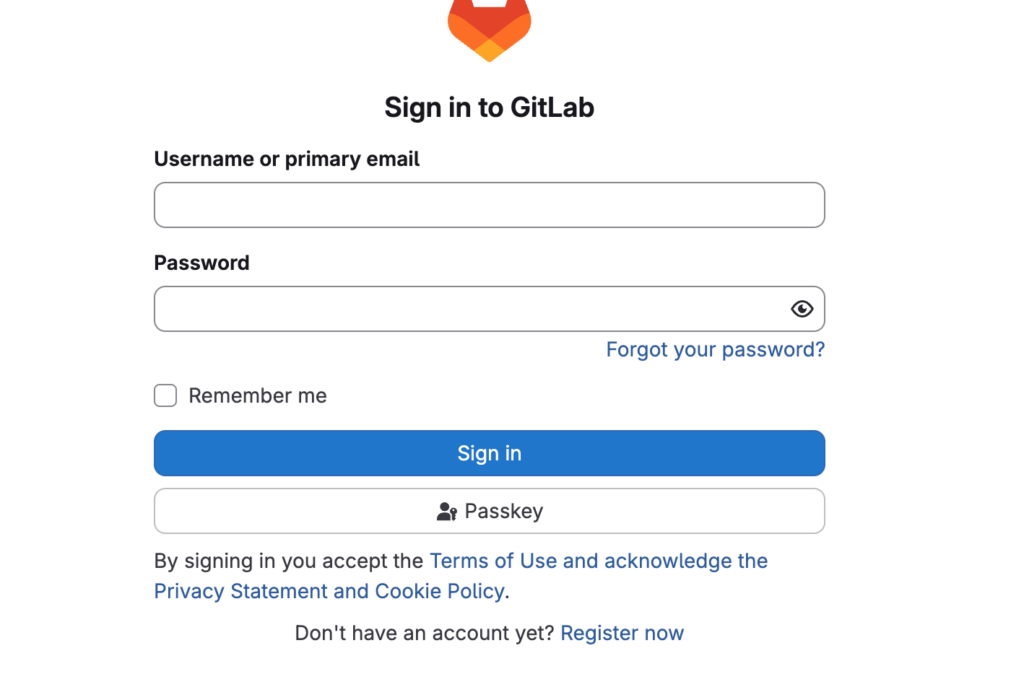The height and width of the screenshot is (674, 1024).
Task: Click the person-key icon on the Passkey button
Action: click(447, 512)
